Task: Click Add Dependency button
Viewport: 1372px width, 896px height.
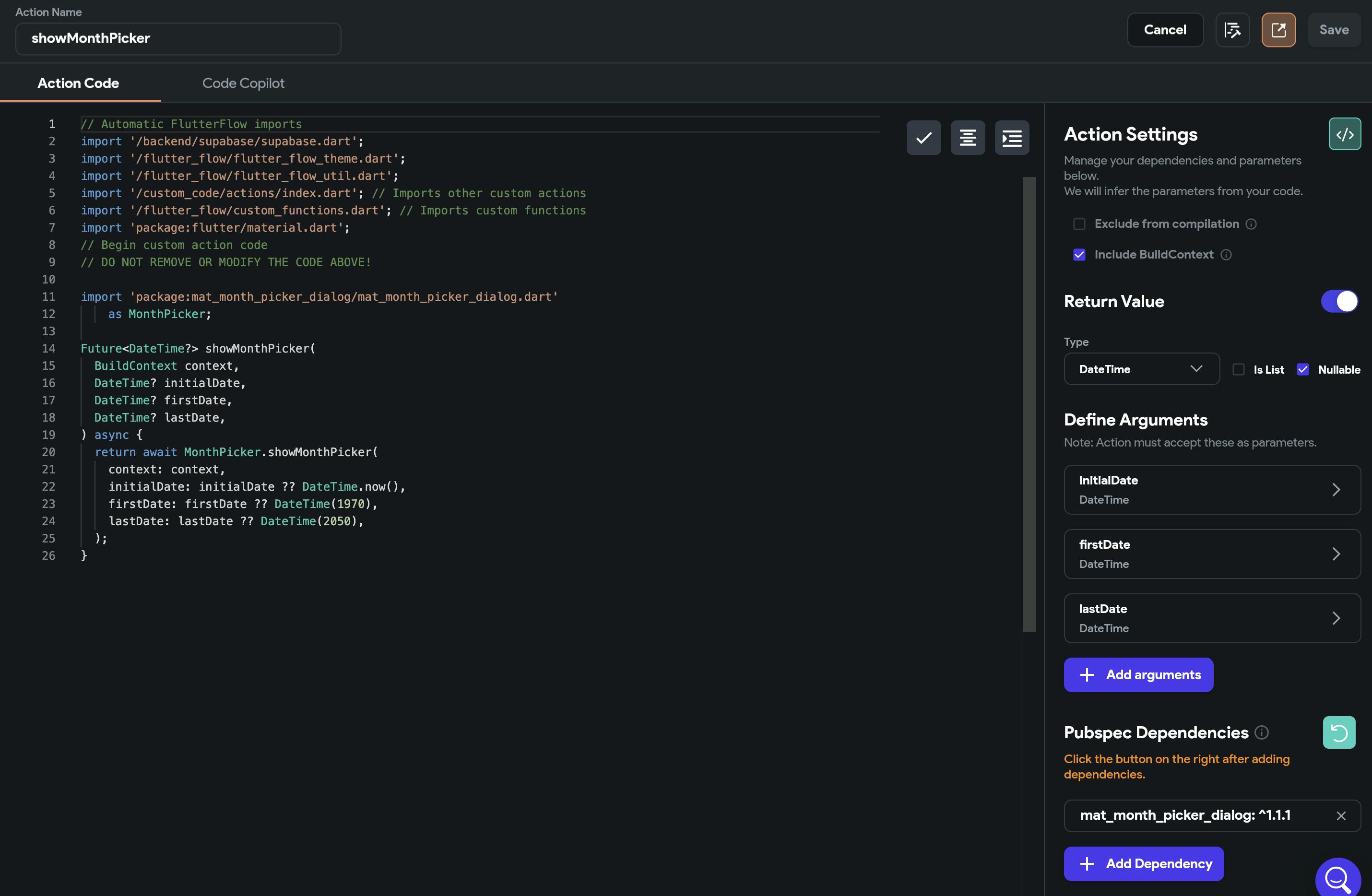Action: (1144, 864)
